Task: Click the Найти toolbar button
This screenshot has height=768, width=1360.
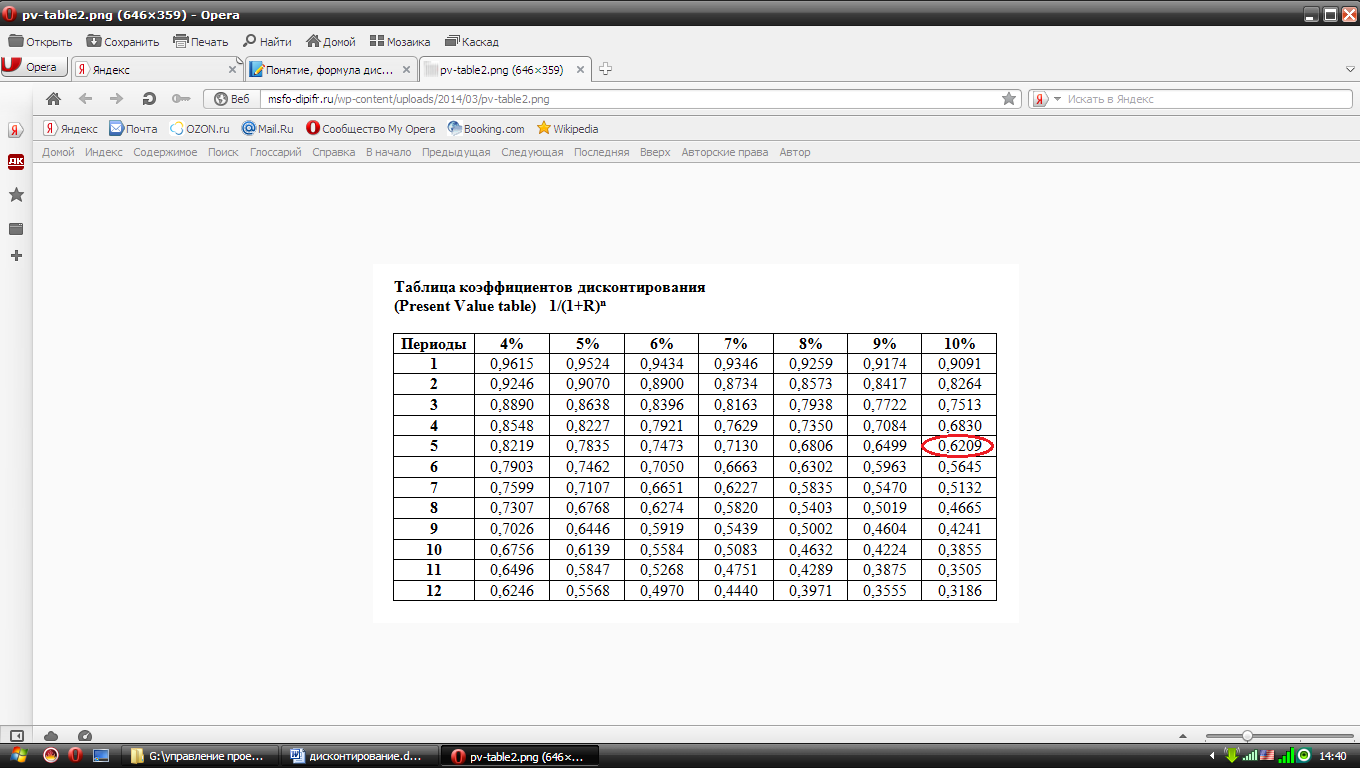Action: pos(267,42)
